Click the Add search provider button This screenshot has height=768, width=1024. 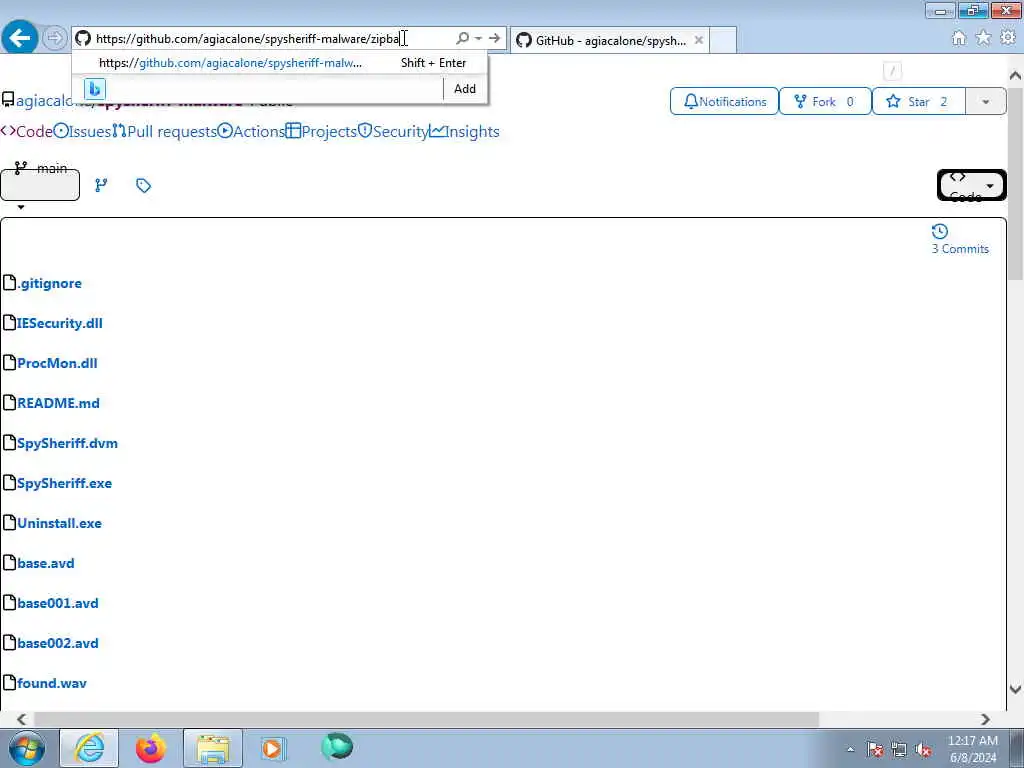[x=465, y=89]
